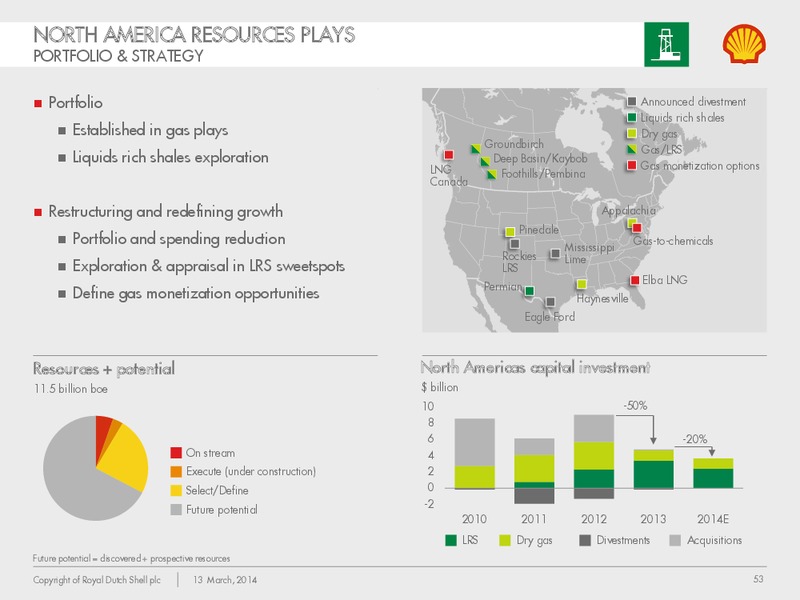Click the Select/Define legend swatch
Screen dimensions: 800x600
176,490
